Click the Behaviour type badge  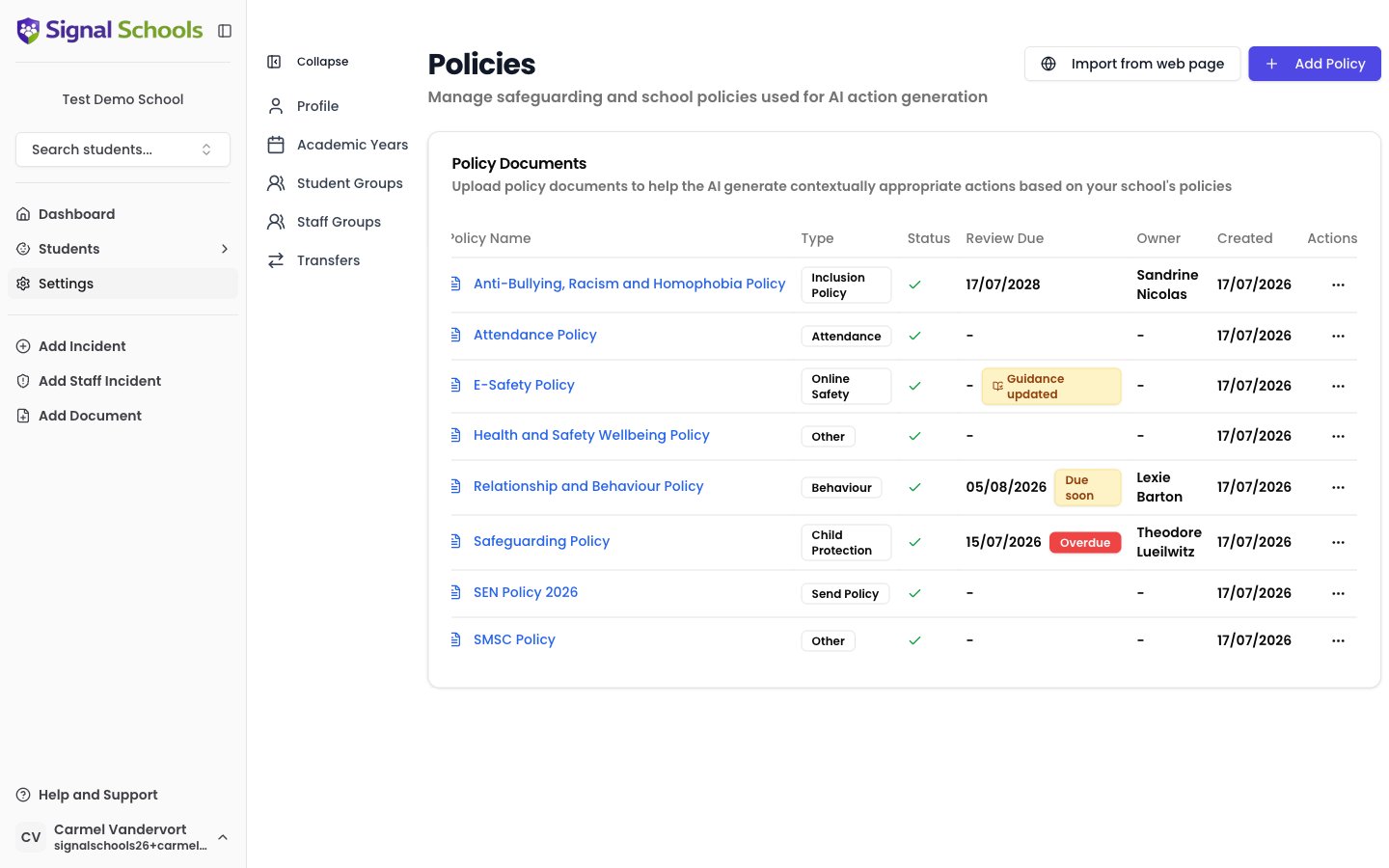point(841,488)
